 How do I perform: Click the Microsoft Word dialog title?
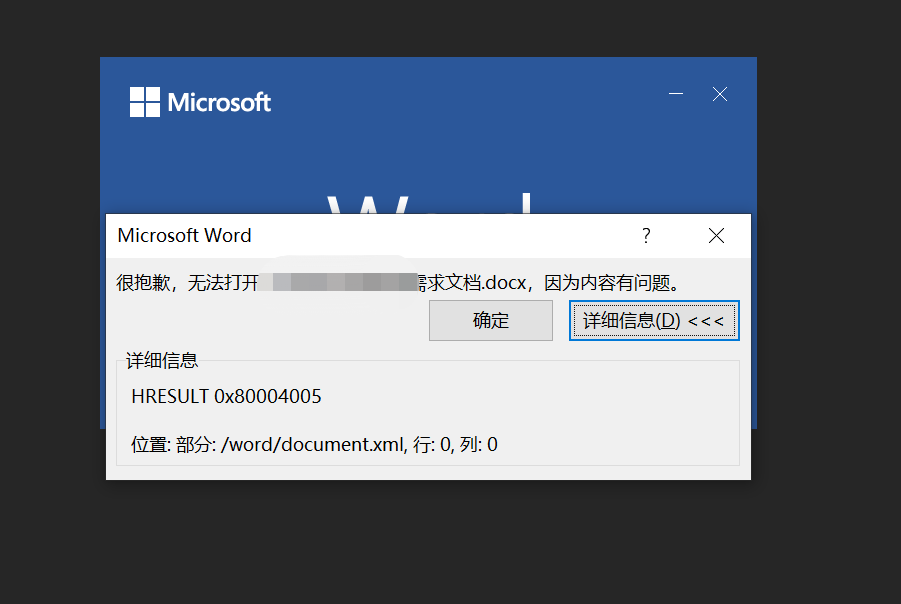[x=184, y=236]
